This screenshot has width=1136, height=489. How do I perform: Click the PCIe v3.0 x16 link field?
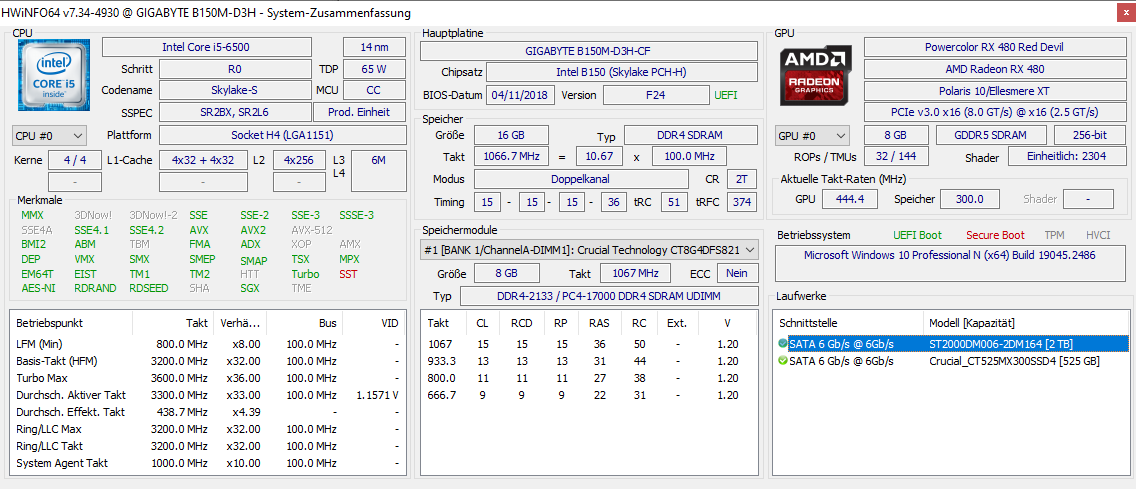[994, 112]
